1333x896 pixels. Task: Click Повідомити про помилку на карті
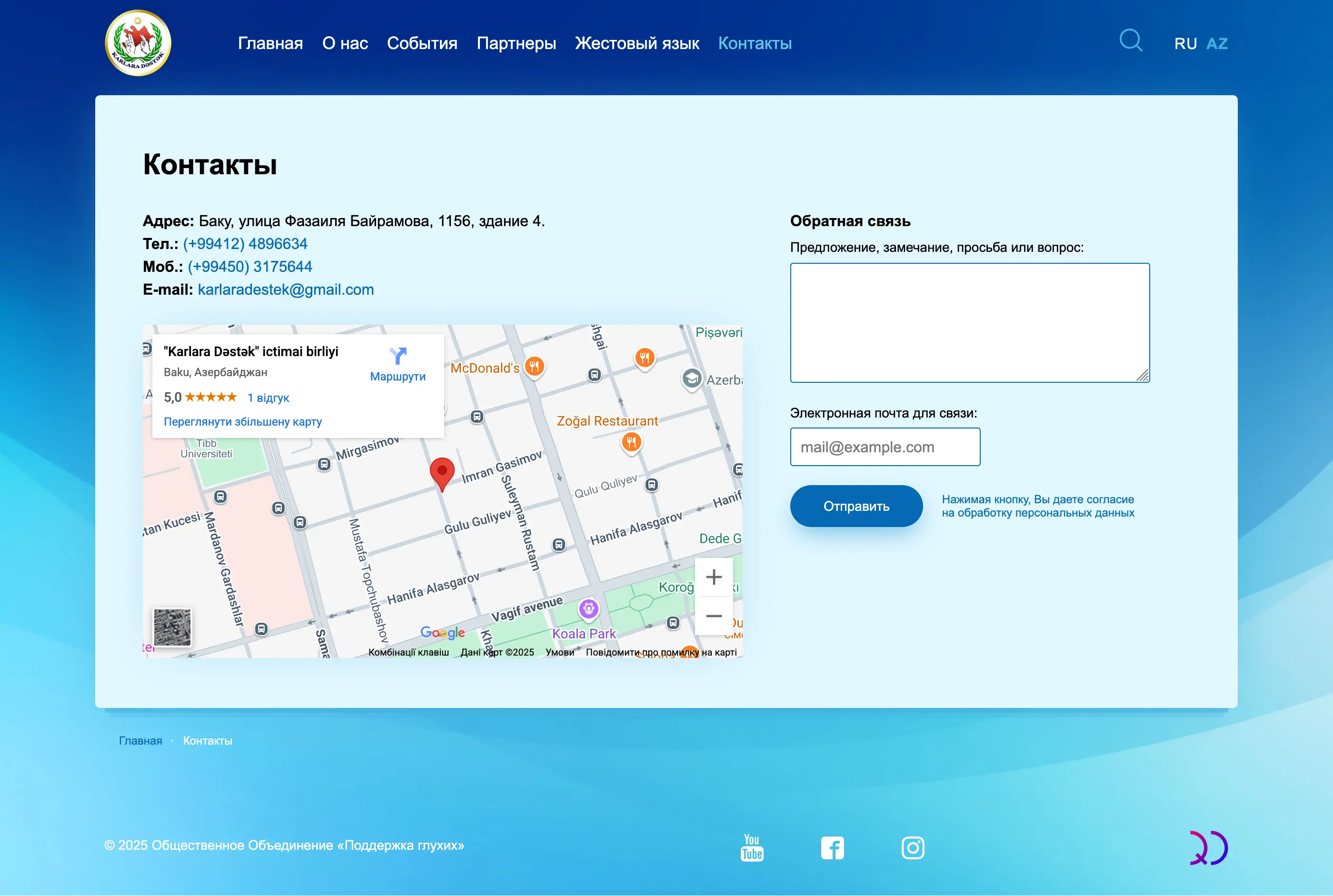[x=661, y=652]
